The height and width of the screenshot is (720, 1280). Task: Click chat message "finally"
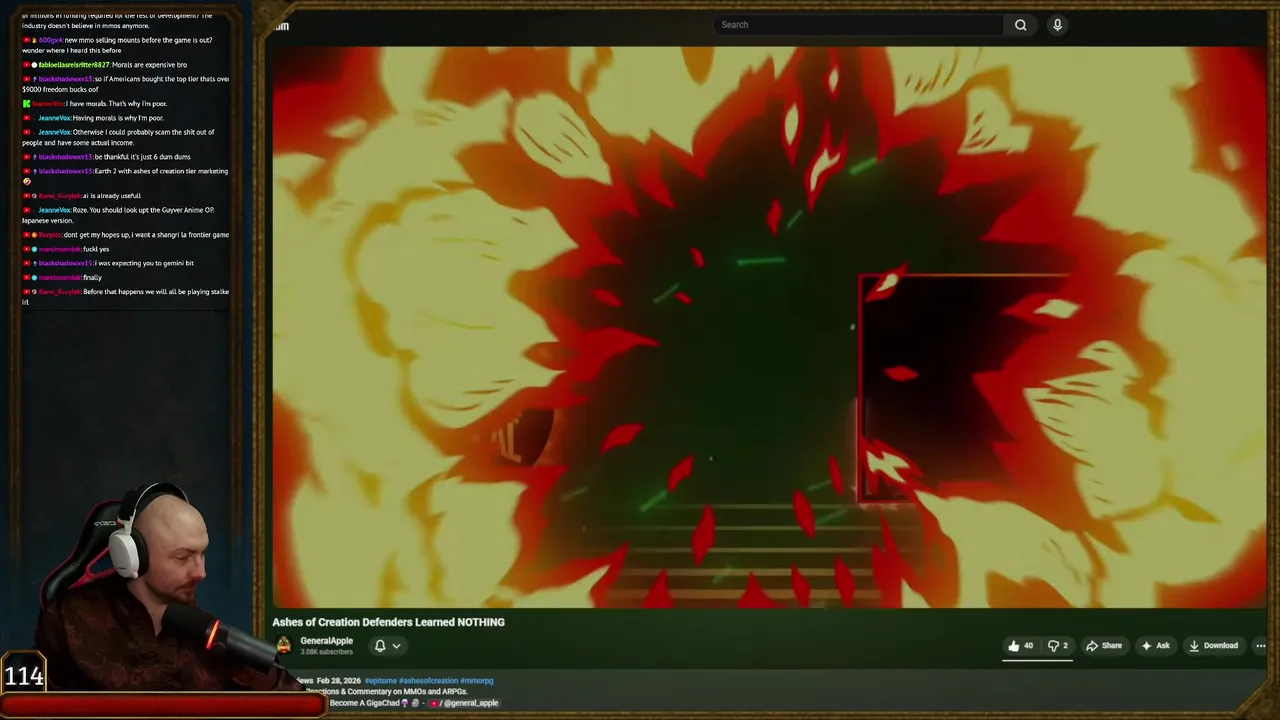click(92, 277)
